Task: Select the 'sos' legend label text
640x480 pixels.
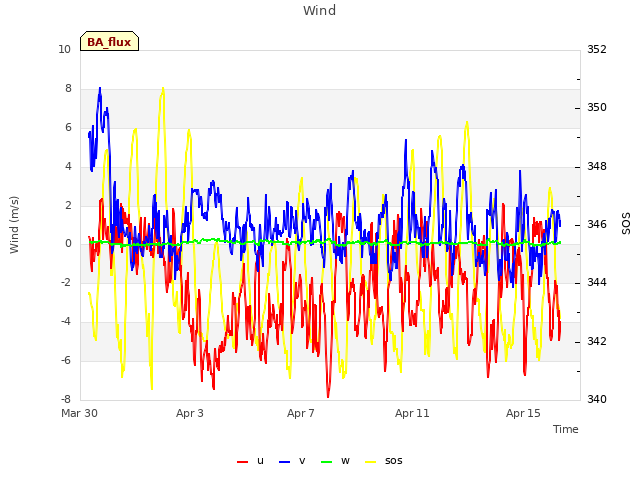Action: click(393, 461)
